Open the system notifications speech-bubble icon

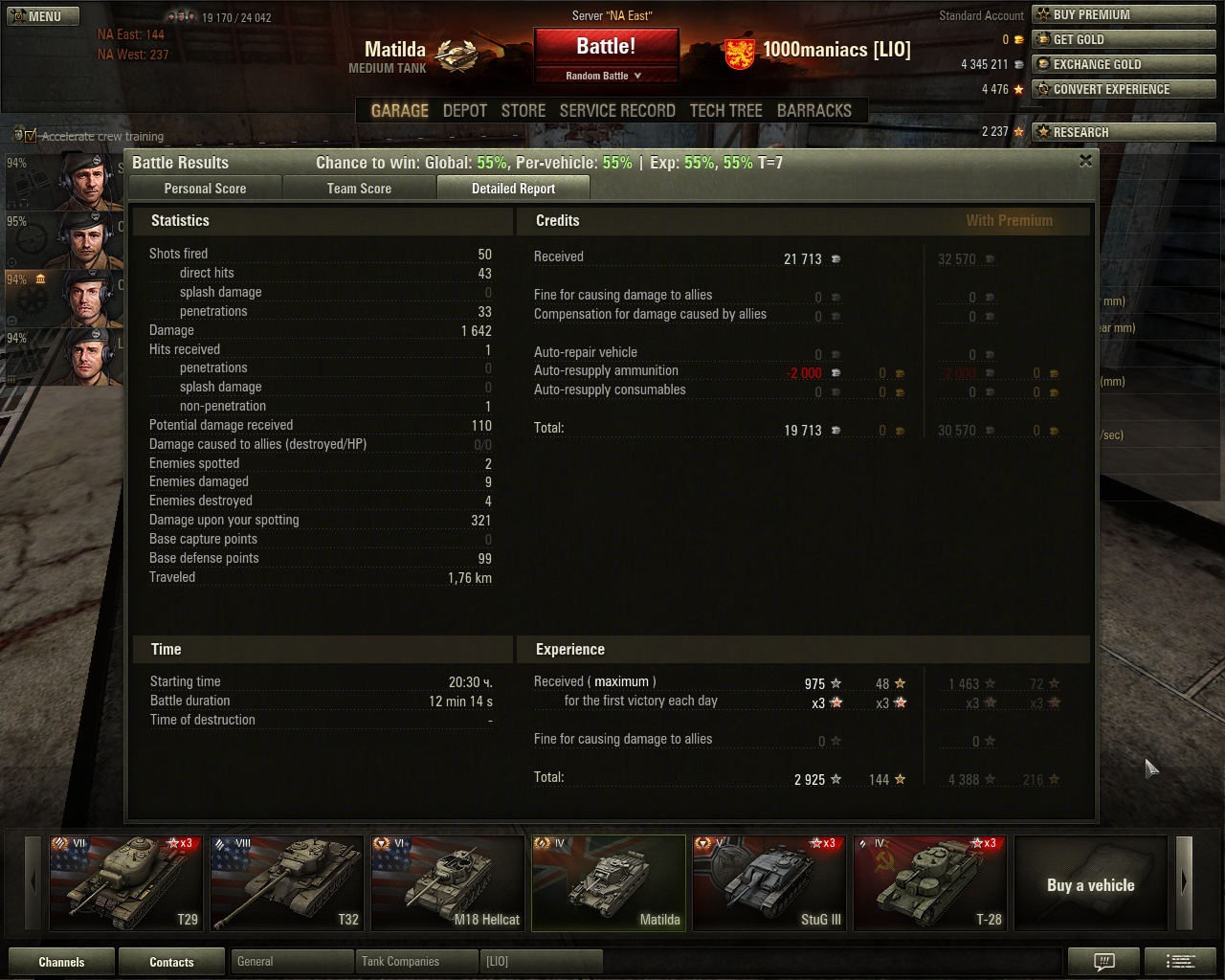(x=1103, y=962)
